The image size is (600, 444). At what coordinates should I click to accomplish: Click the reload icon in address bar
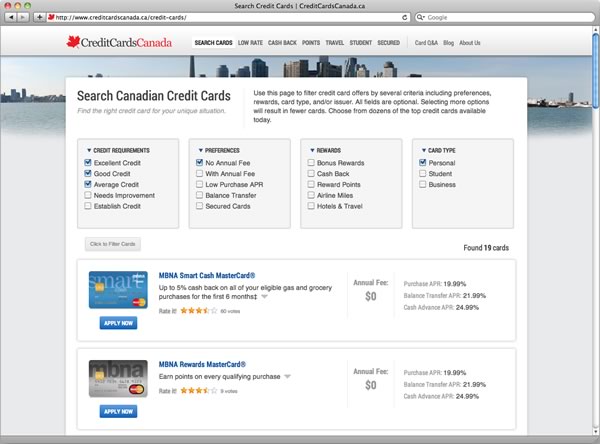click(404, 18)
